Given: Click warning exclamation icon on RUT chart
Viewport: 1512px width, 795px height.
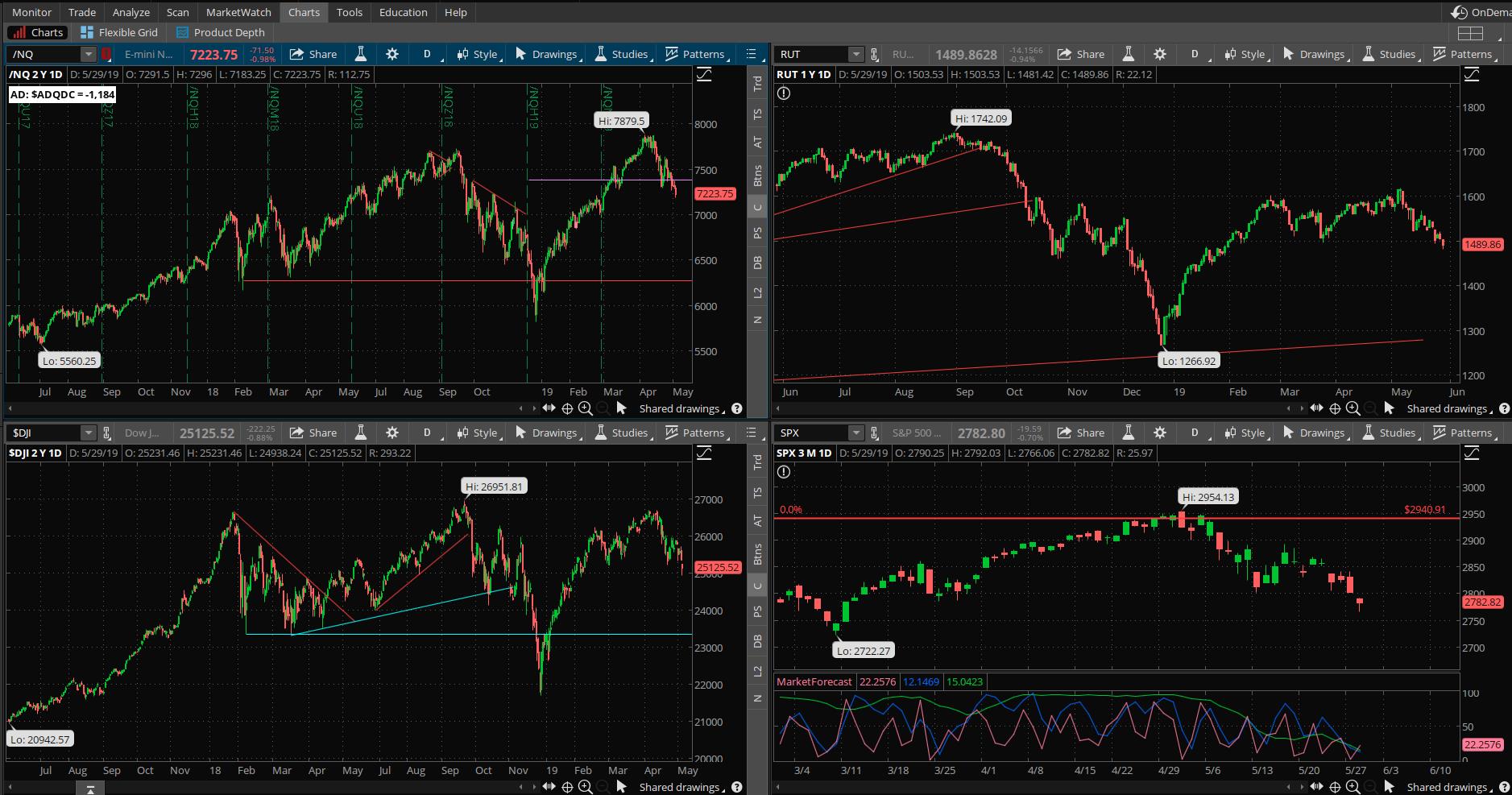Looking at the screenshot, I should click(784, 93).
